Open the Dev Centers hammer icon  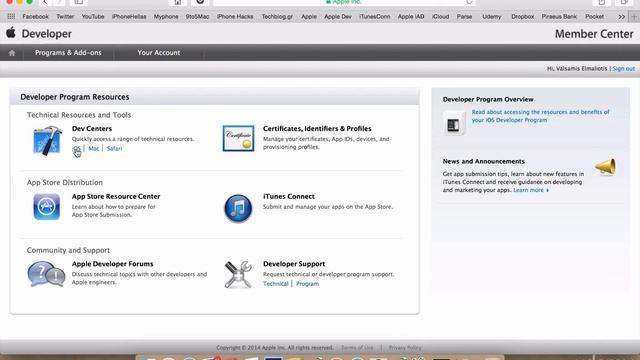(47, 140)
